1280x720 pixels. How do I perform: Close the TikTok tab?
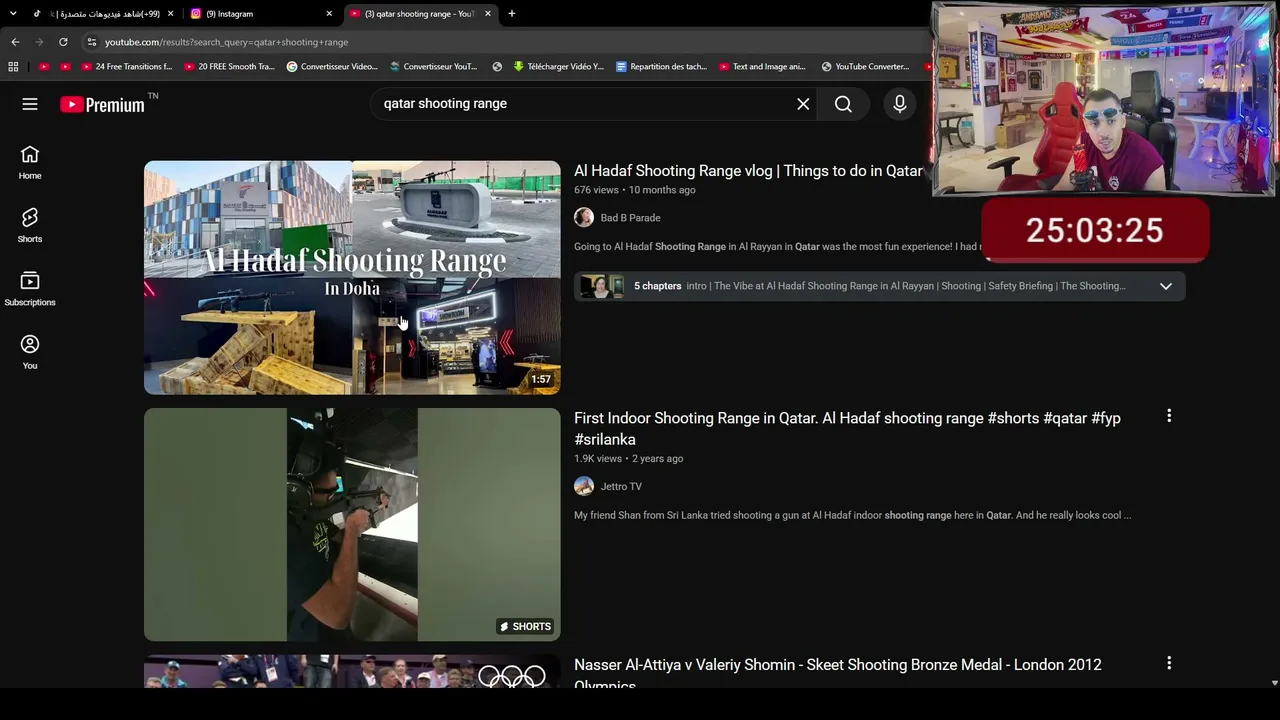pyautogui.click(x=171, y=14)
